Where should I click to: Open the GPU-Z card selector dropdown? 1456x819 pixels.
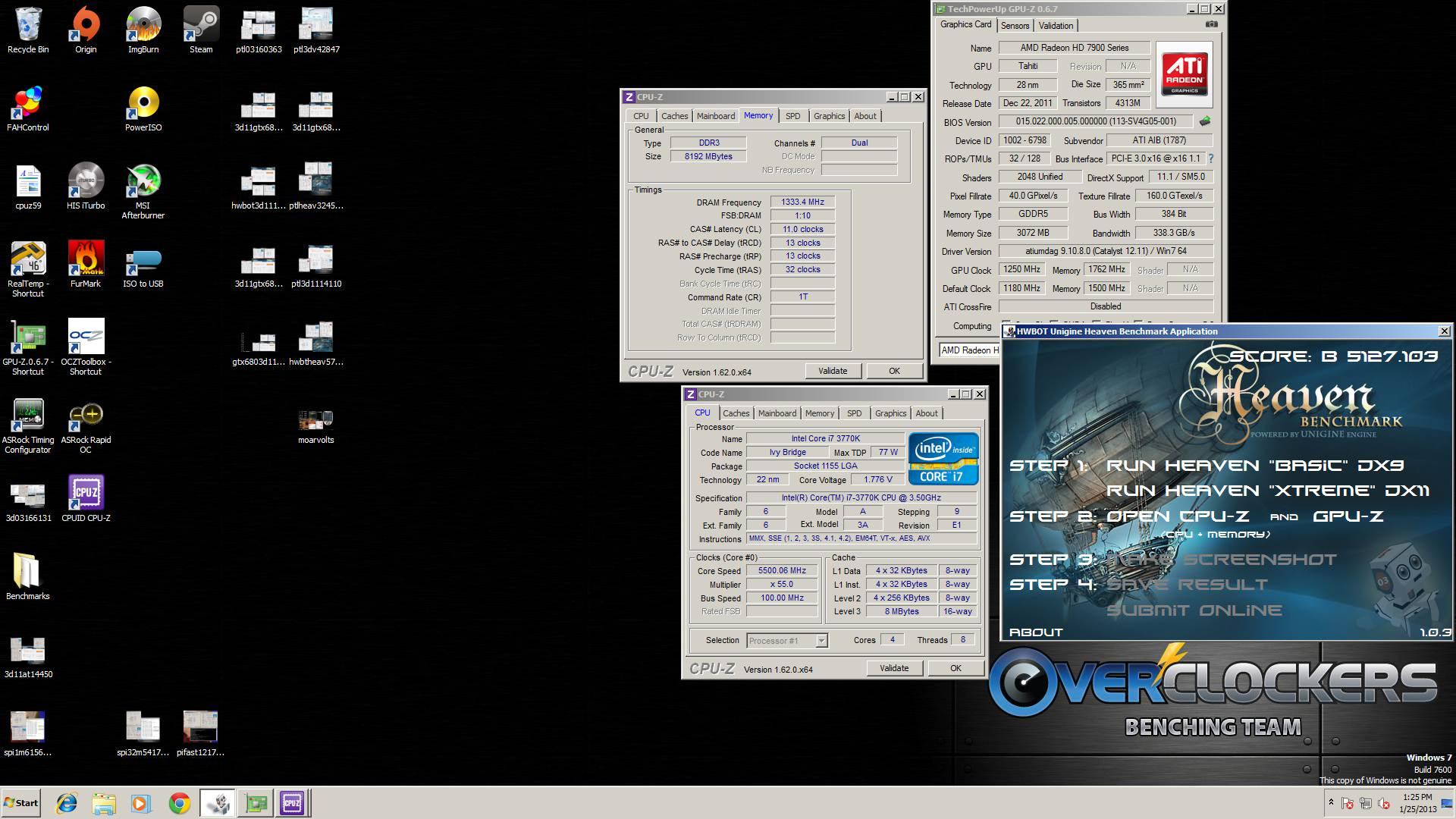[x=970, y=350]
